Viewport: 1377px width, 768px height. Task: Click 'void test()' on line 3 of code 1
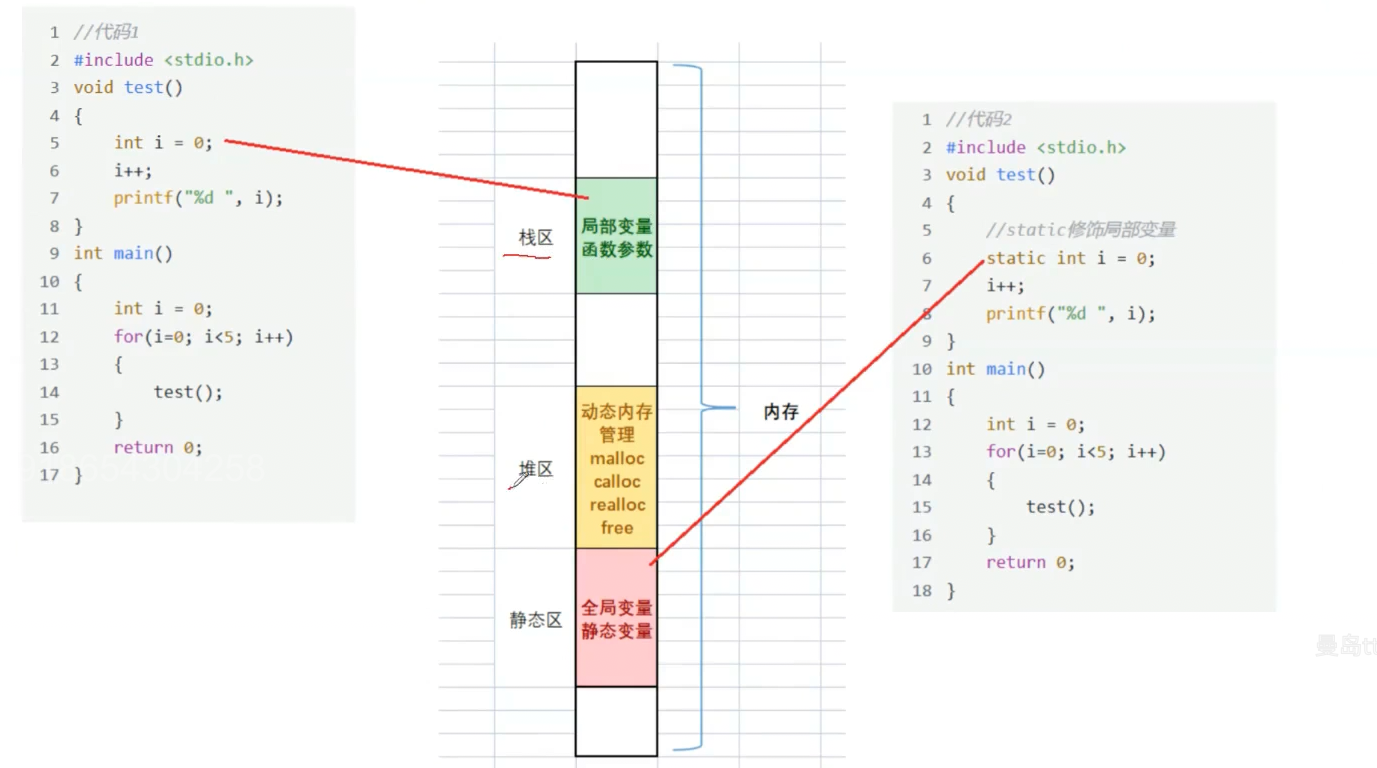coord(128,87)
